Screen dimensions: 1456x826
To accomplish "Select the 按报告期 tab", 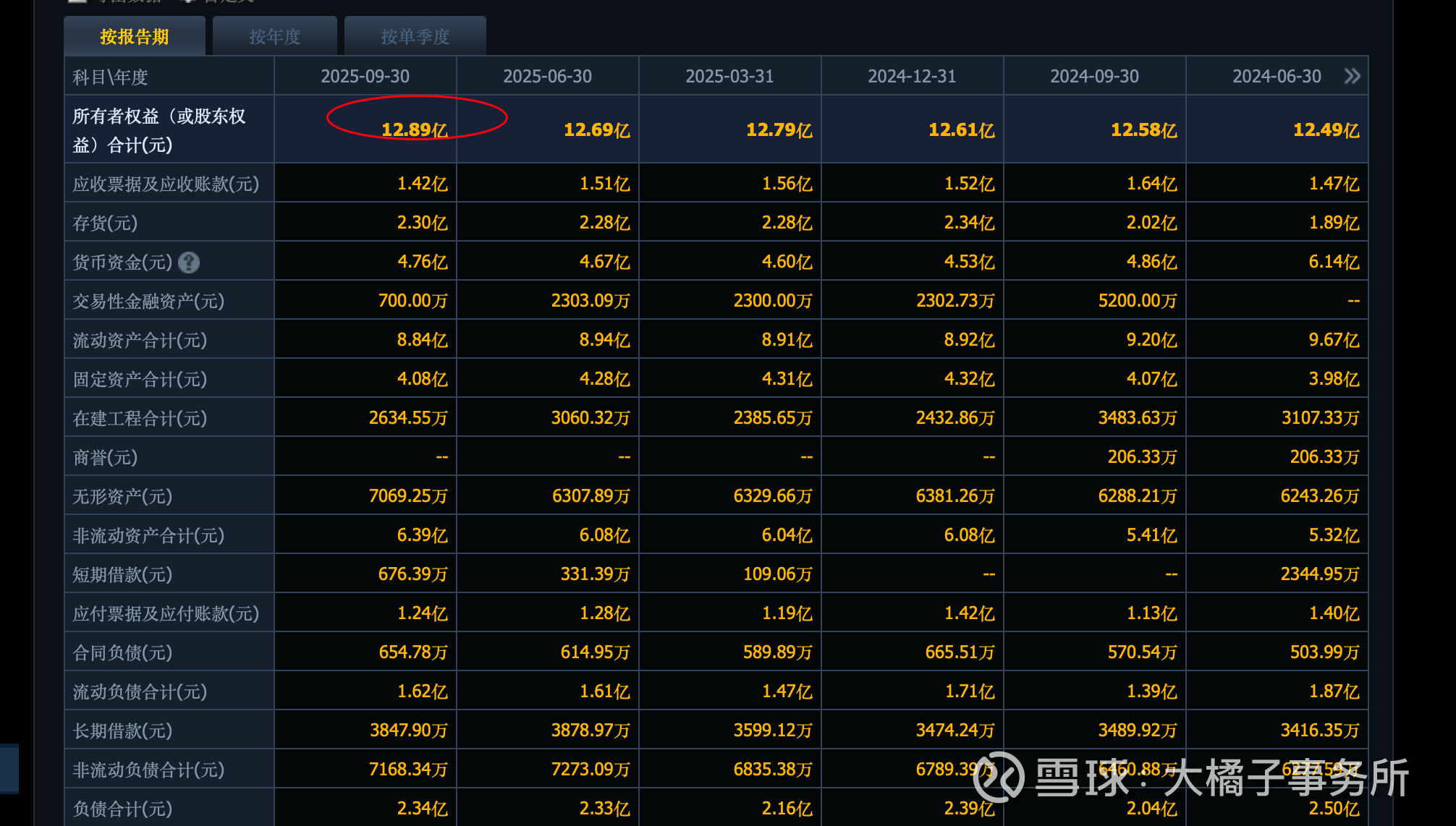I will point(135,36).
